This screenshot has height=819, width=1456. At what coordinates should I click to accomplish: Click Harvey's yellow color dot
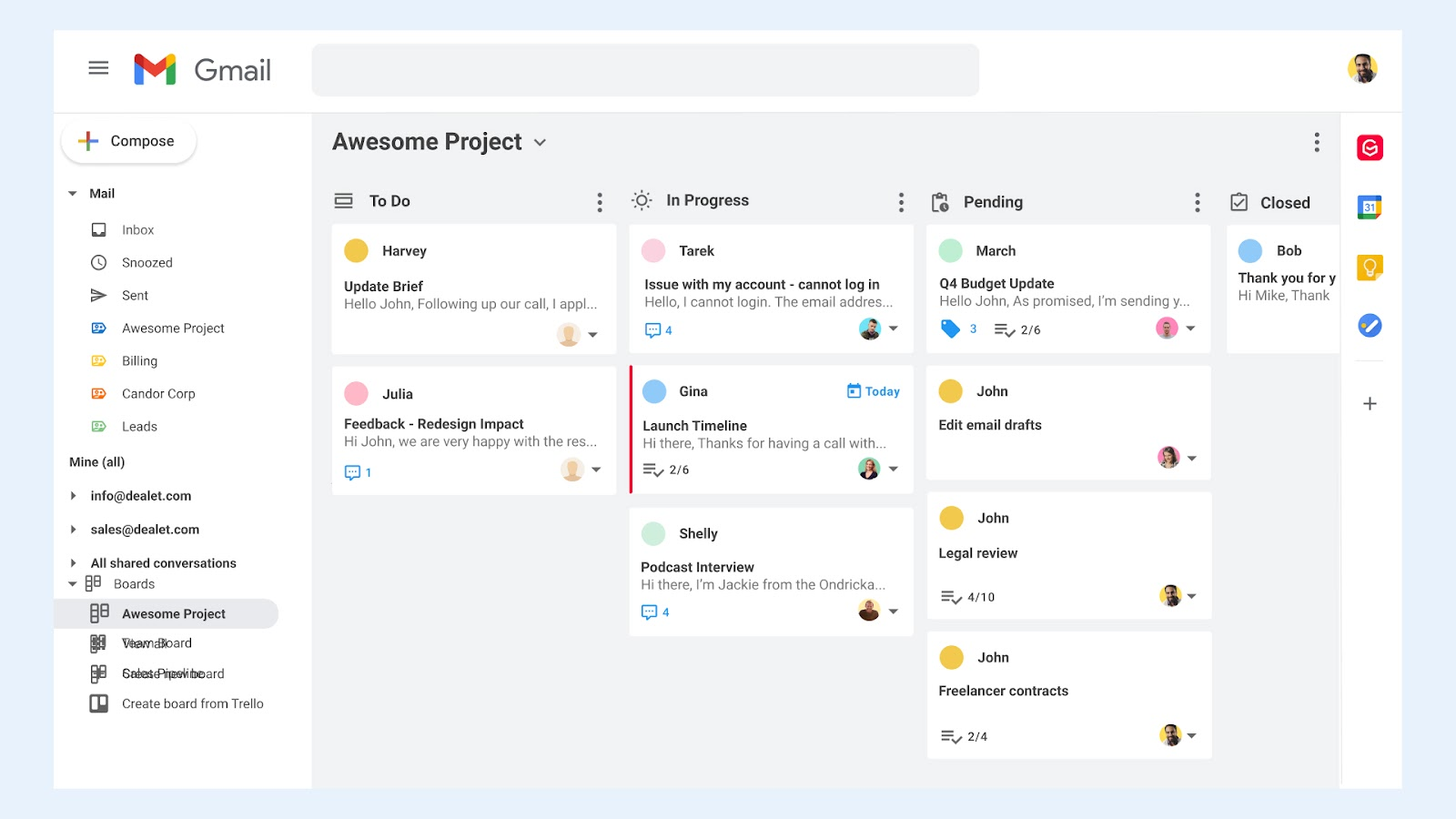pos(356,250)
